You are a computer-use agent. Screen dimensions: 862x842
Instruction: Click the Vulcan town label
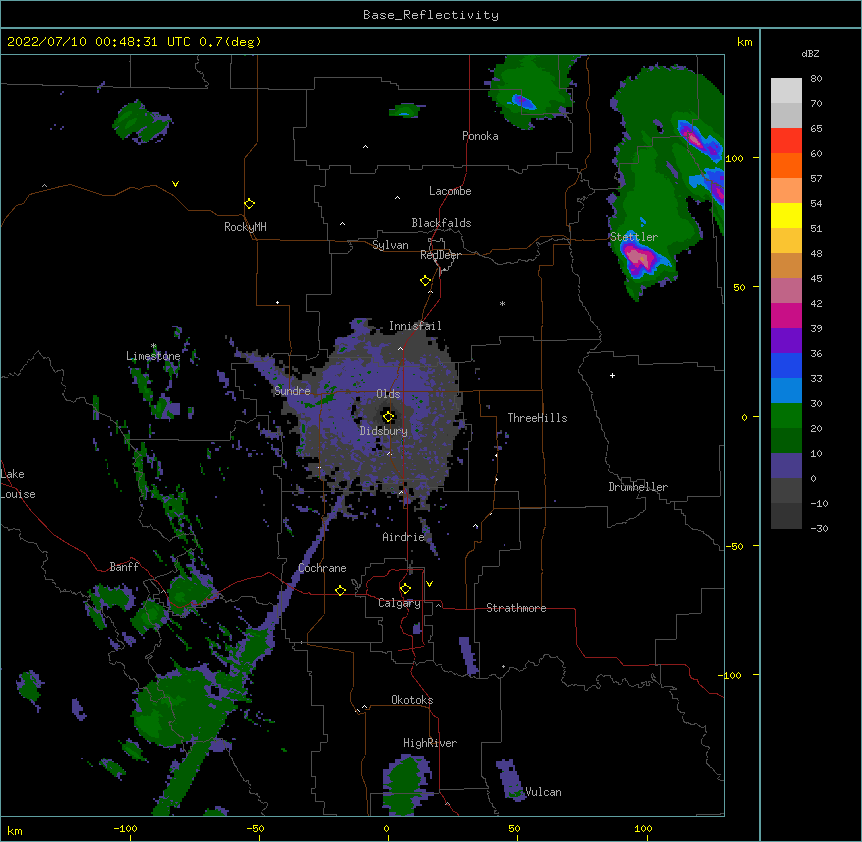point(543,792)
